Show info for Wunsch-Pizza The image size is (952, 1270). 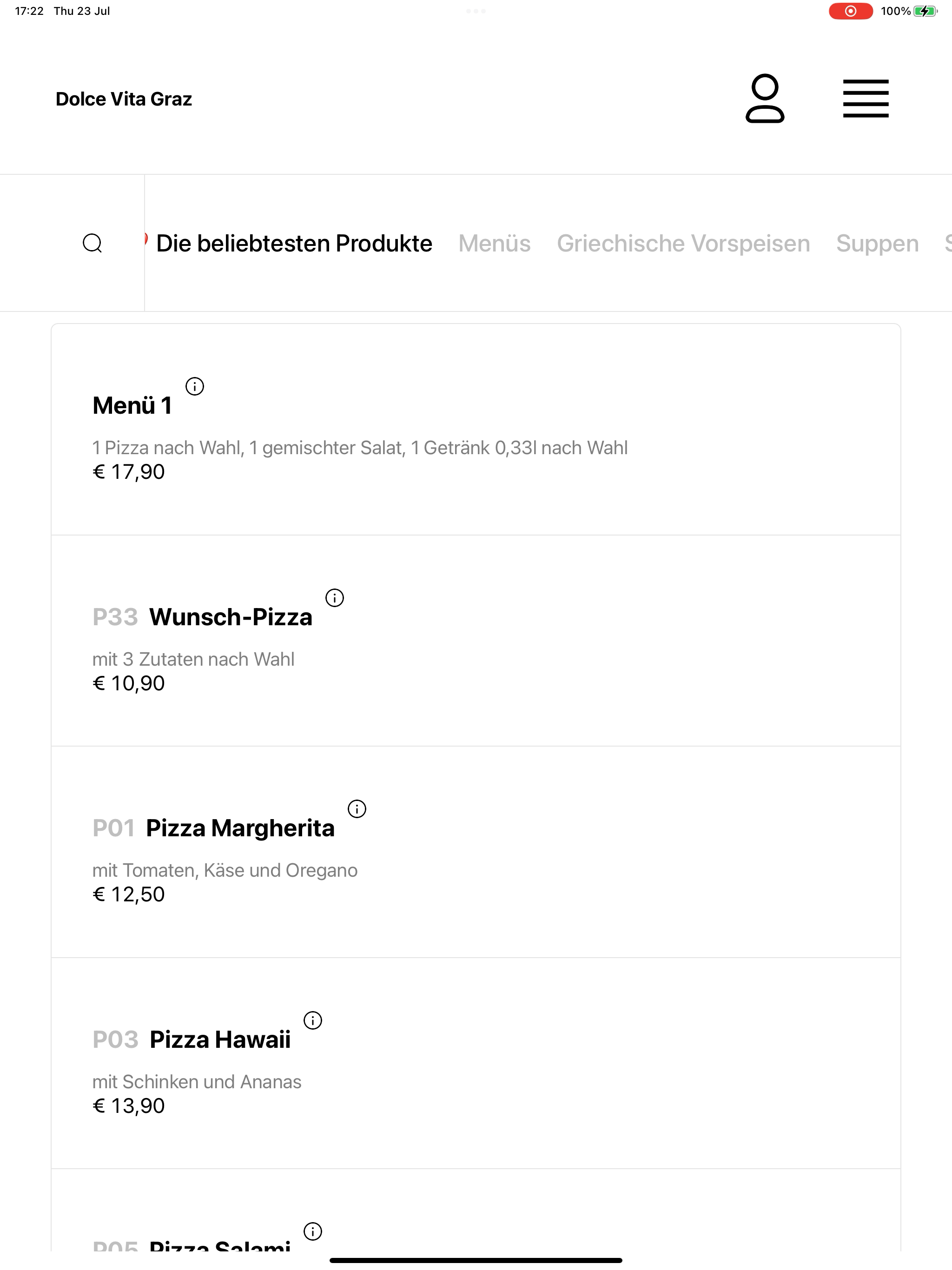point(335,598)
